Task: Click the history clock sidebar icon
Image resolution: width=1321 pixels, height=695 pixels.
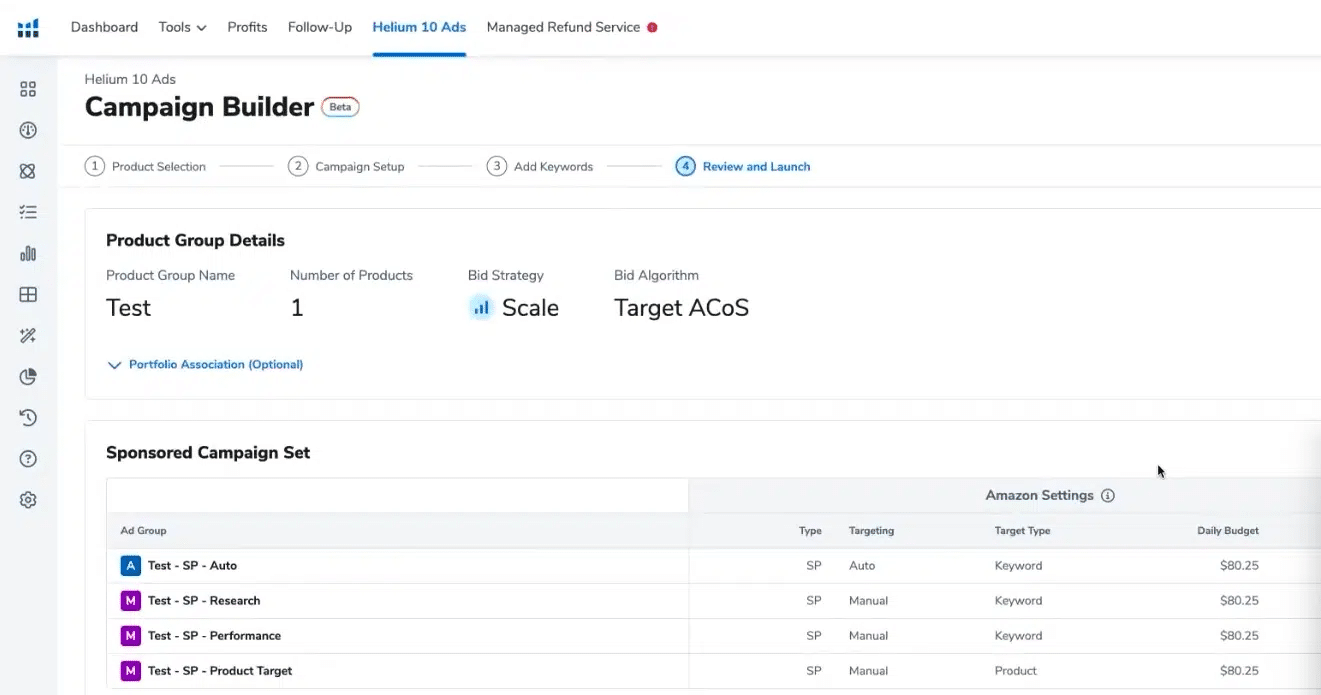Action: point(28,418)
